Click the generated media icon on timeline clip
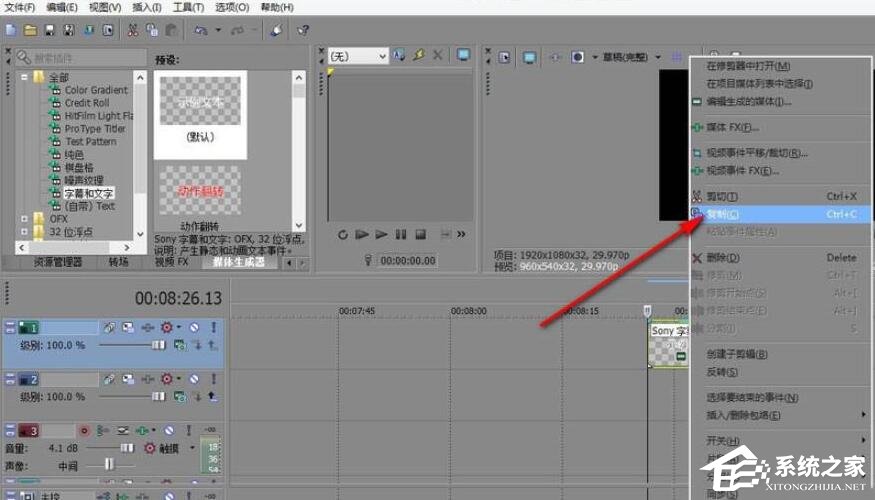 coord(681,356)
